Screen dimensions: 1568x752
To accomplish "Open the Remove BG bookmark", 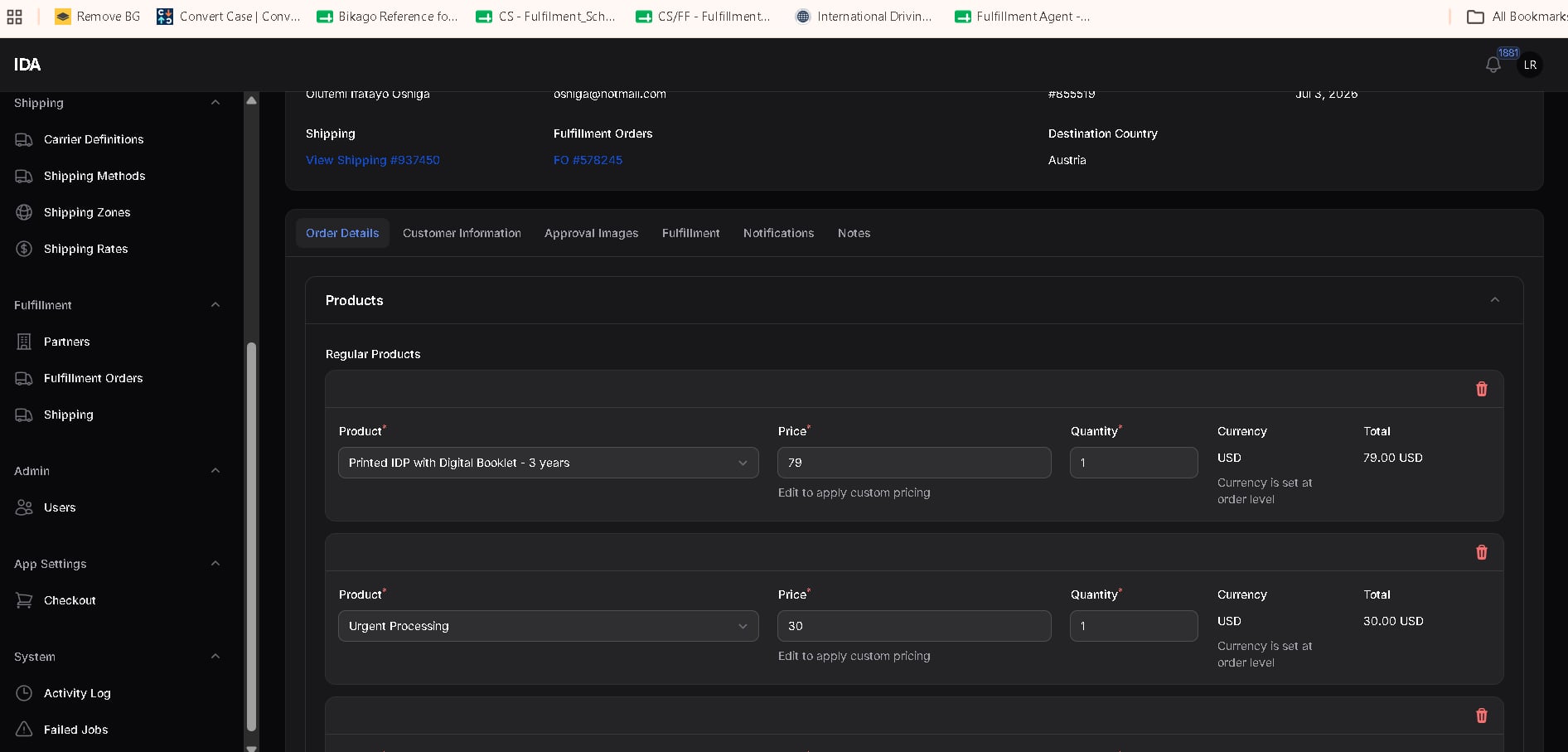I will click(x=98, y=17).
